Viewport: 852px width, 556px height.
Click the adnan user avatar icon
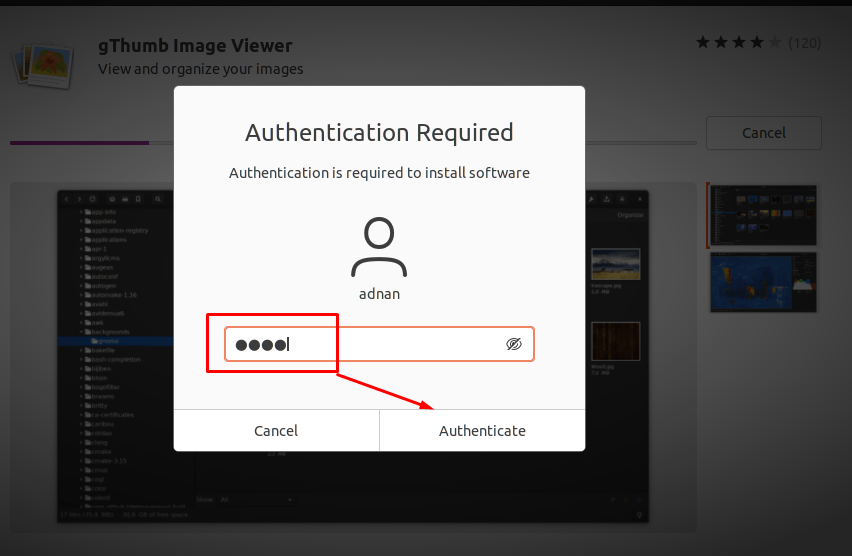tap(379, 247)
